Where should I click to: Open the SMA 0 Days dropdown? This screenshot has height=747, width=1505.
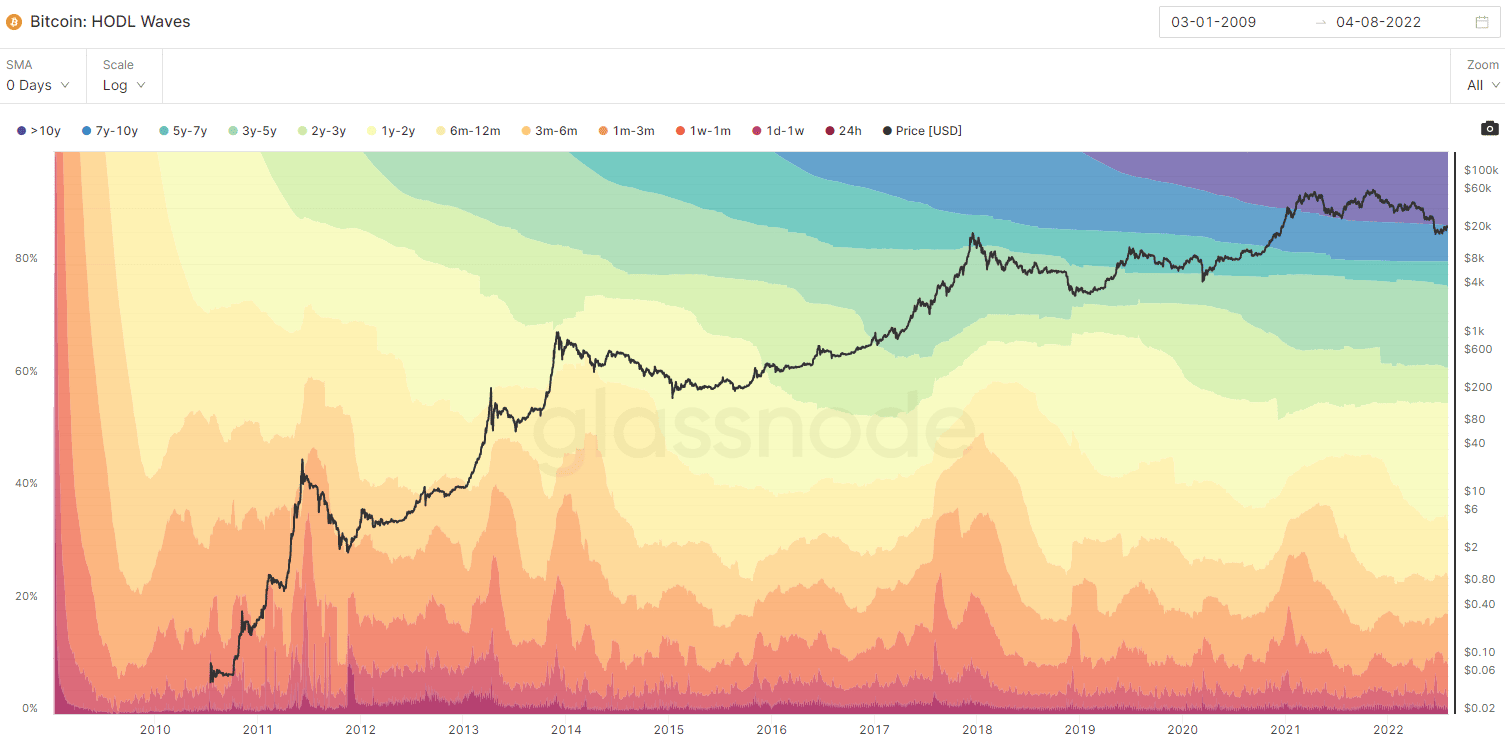[x=38, y=85]
